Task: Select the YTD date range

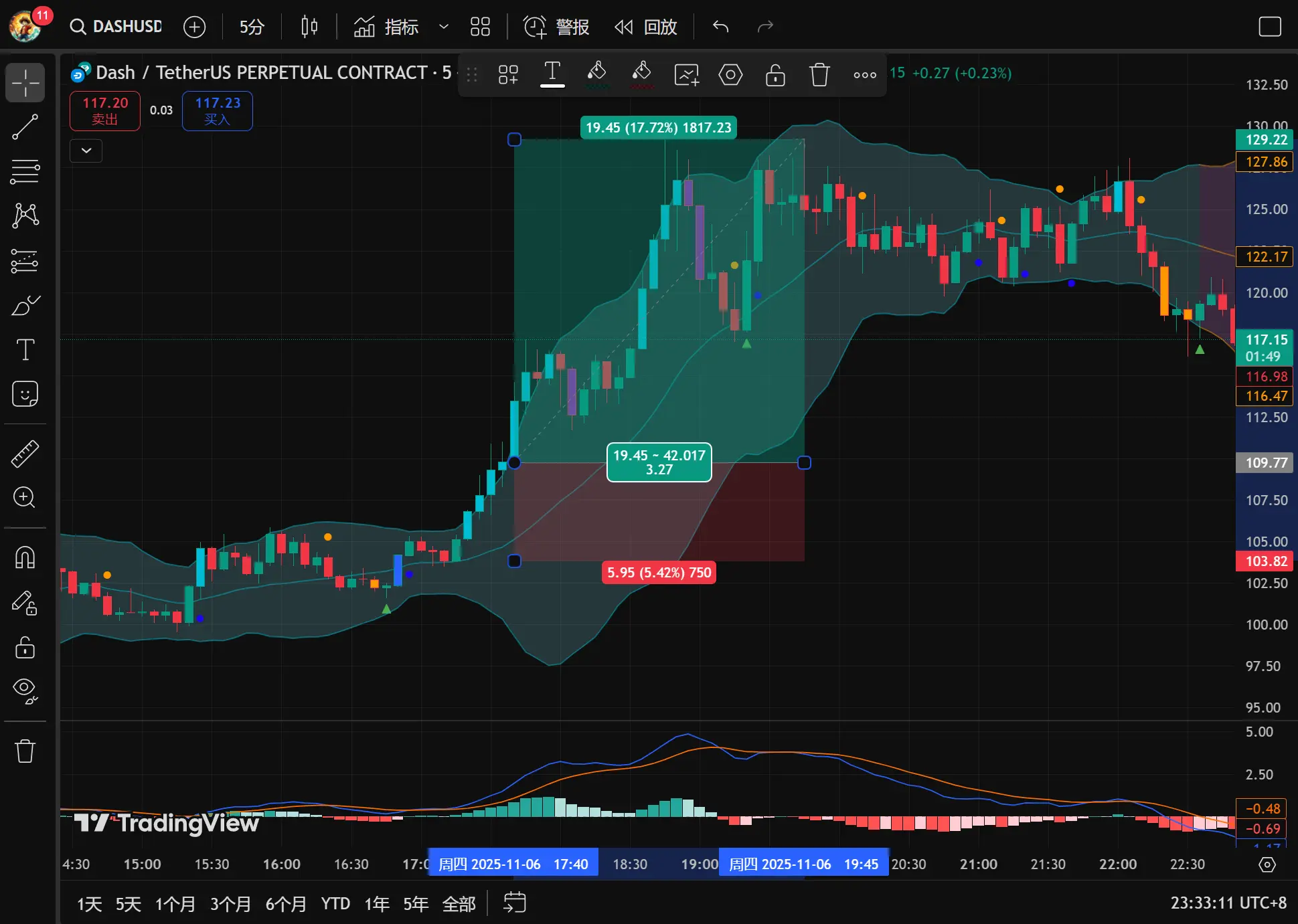Action: click(x=335, y=904)
